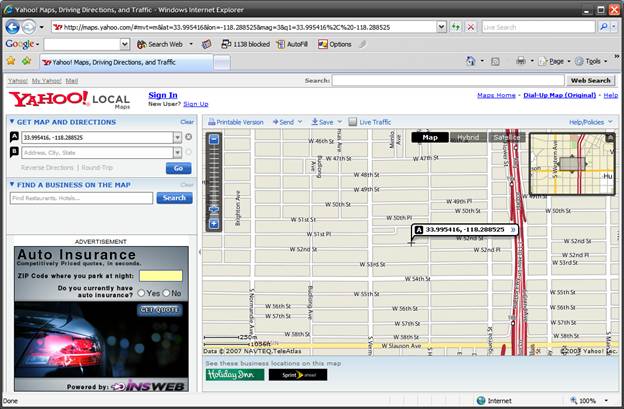Switch to Satellite view tab

506,137
